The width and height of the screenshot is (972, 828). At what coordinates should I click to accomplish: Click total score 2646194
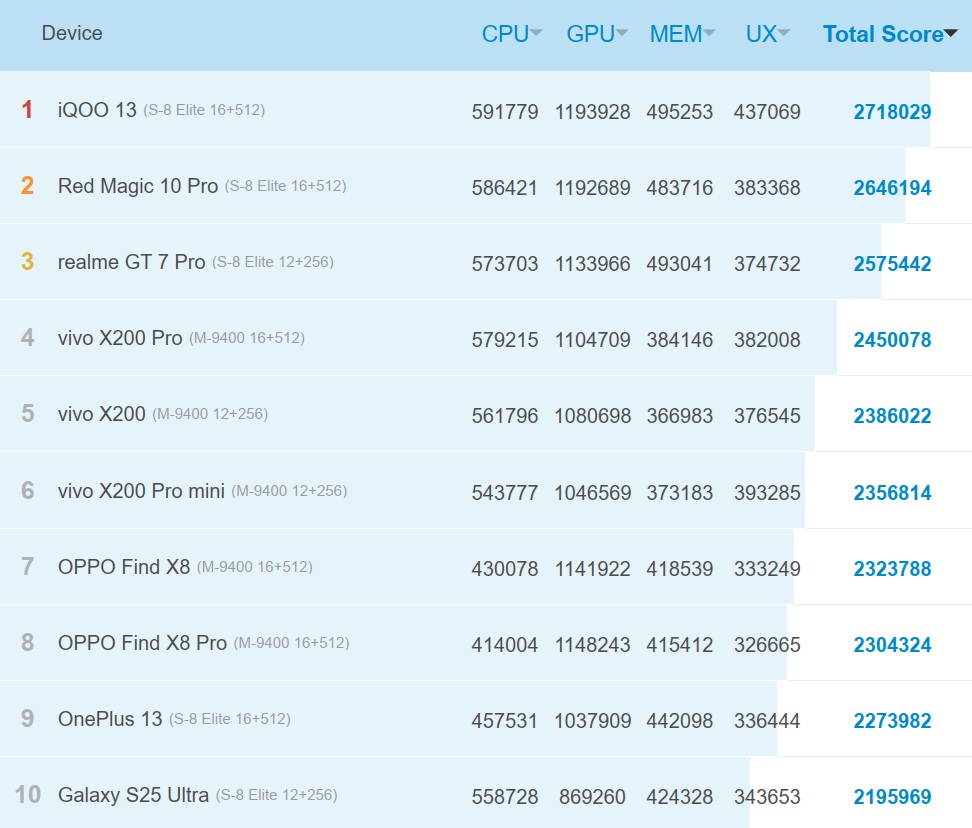coord(892,188)
